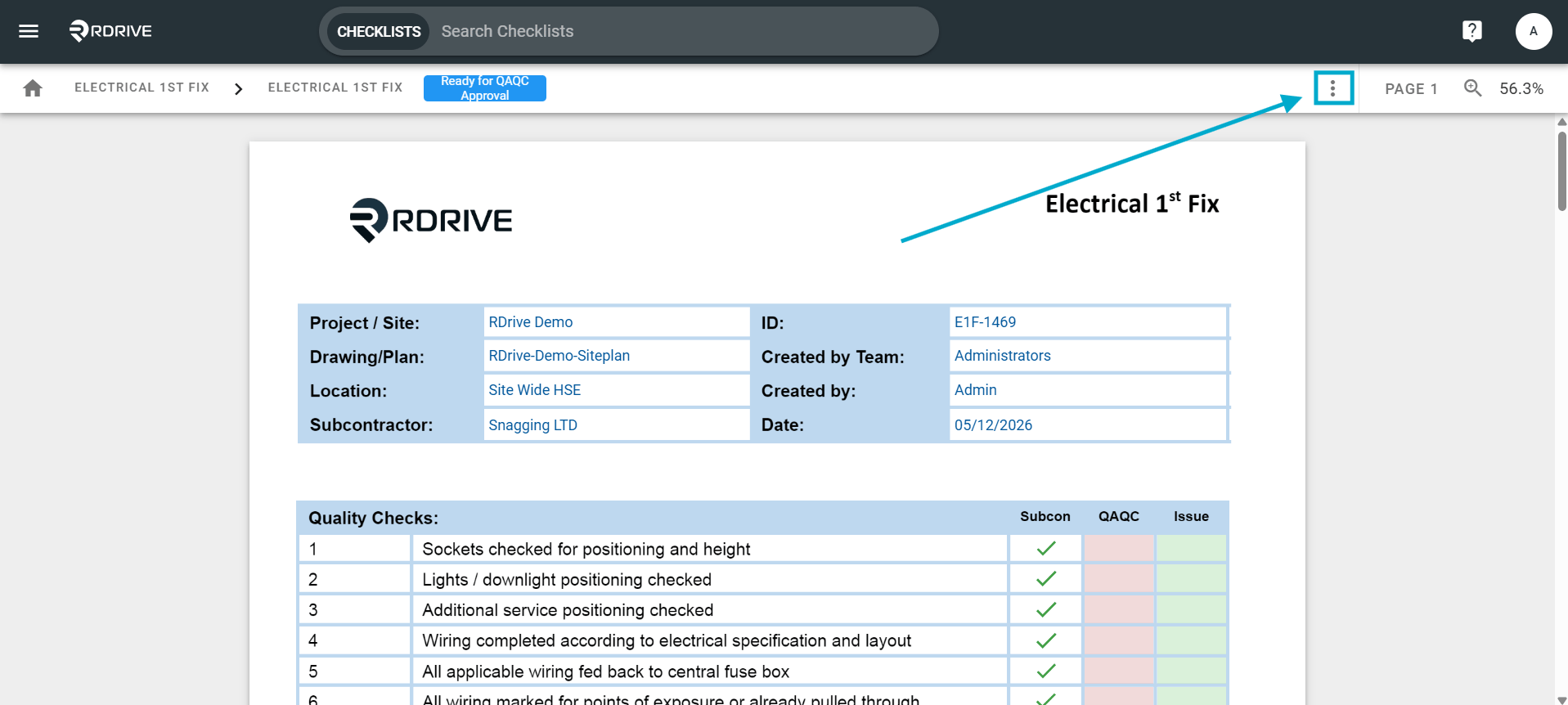Click the Administrators team field

(1088, 356)
